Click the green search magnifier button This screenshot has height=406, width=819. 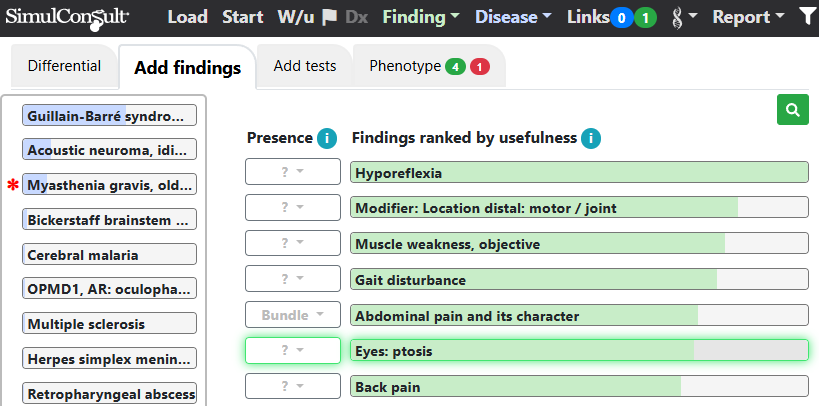pos(792,110)
